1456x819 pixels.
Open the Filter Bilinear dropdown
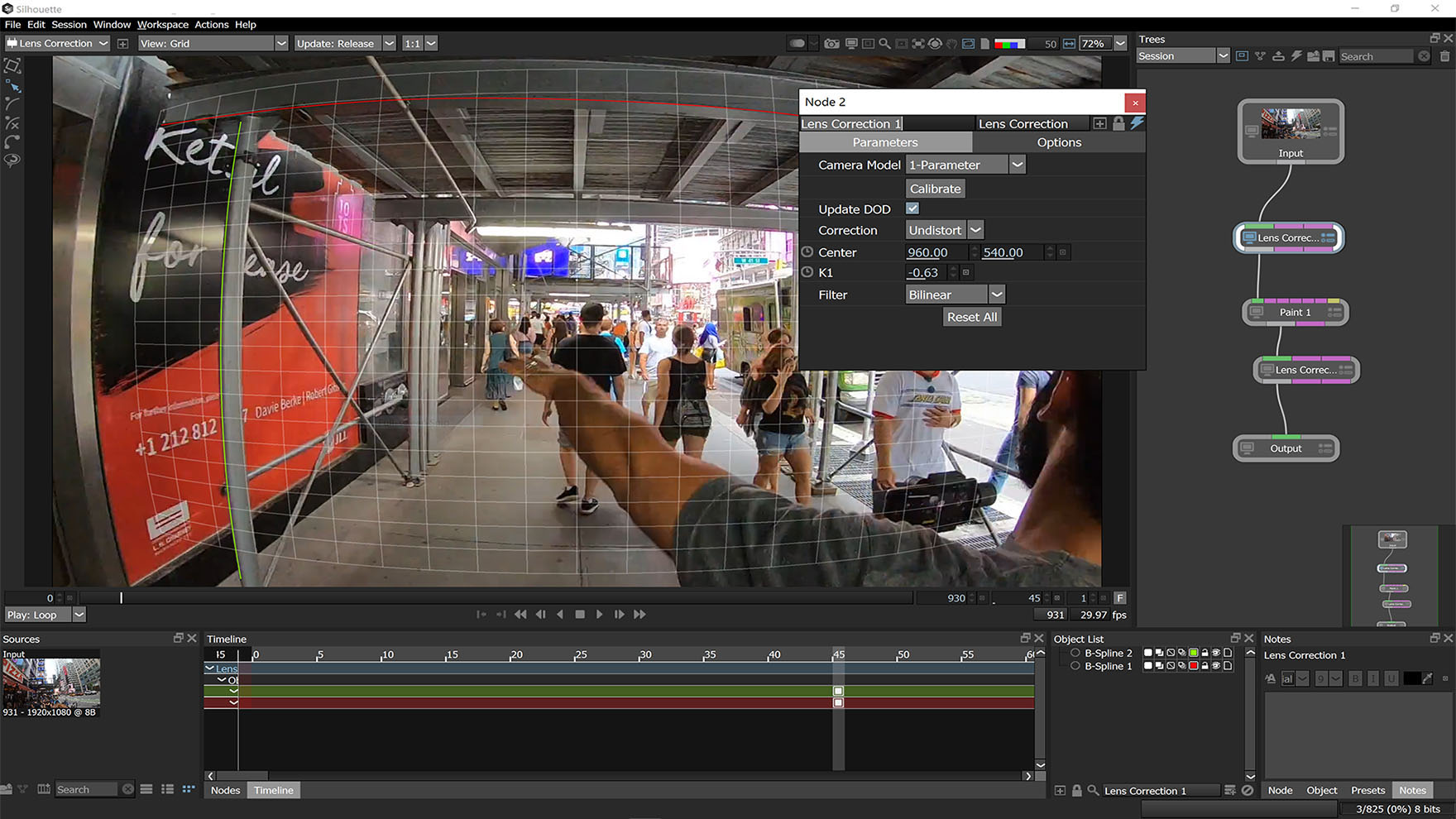coord(997,295)
